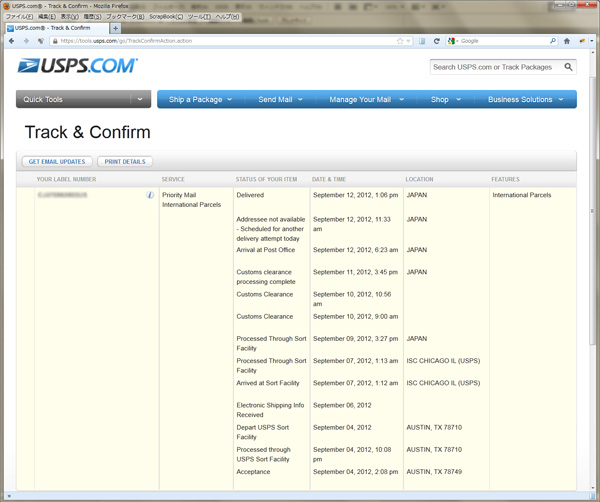Click 'YOUR LABEL NUMBER' column header

pyautogui.click(x=66, y=179)
